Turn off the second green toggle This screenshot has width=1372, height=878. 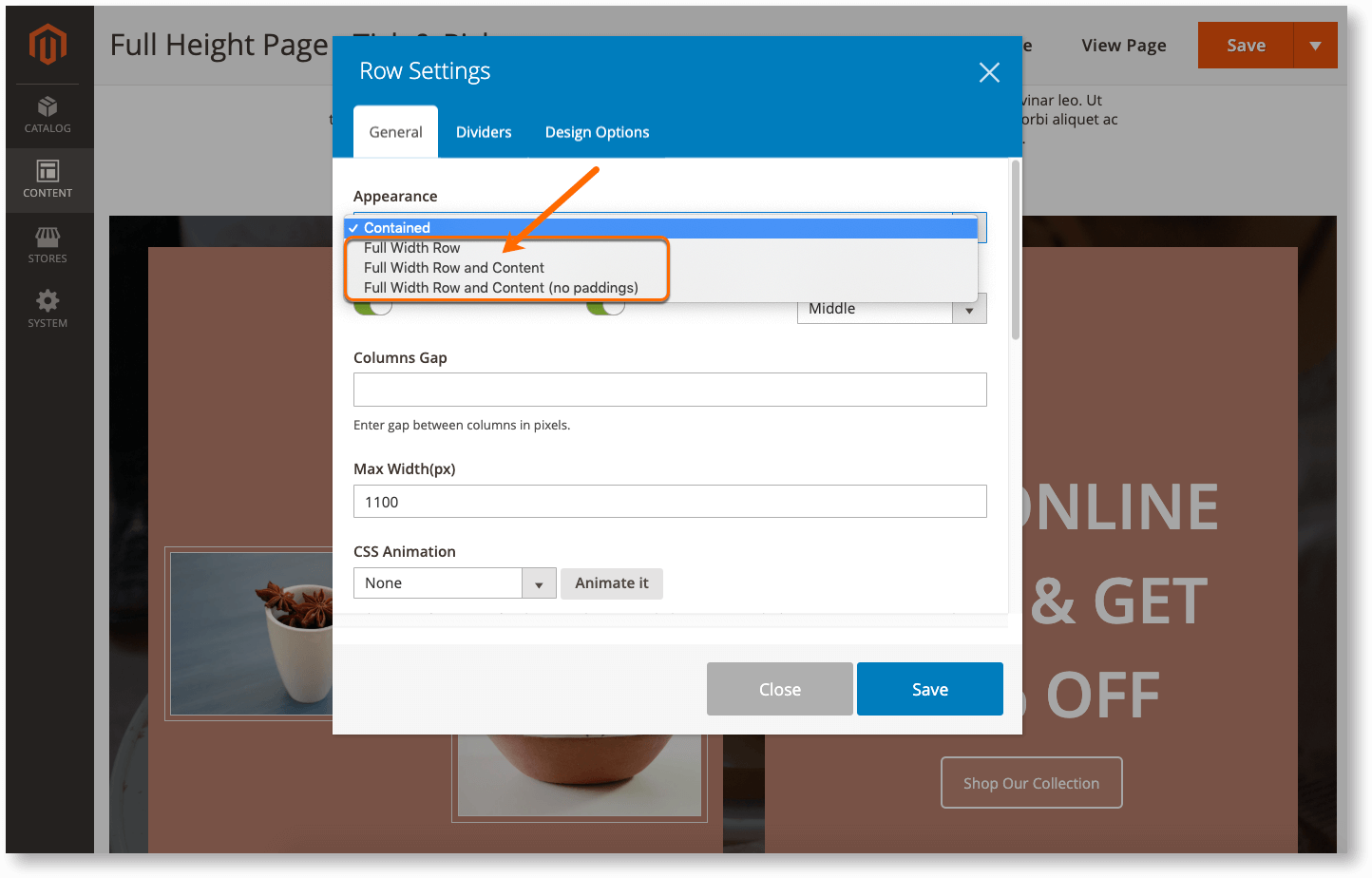coord(605,308)
